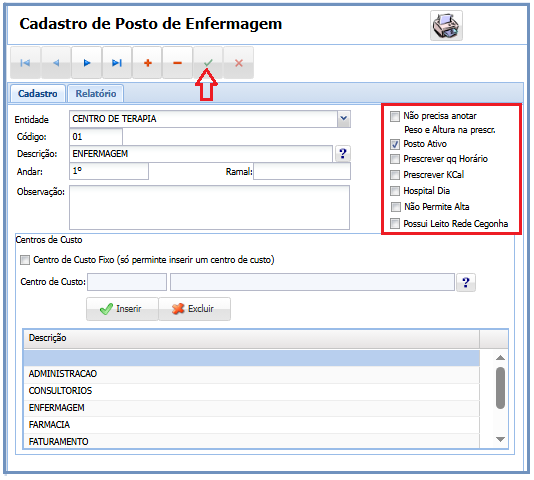Image resolution: width=534 pixels, height=480 pixels.
Task: Delete record with the minus icon
Action: click(x=177, y=63)
